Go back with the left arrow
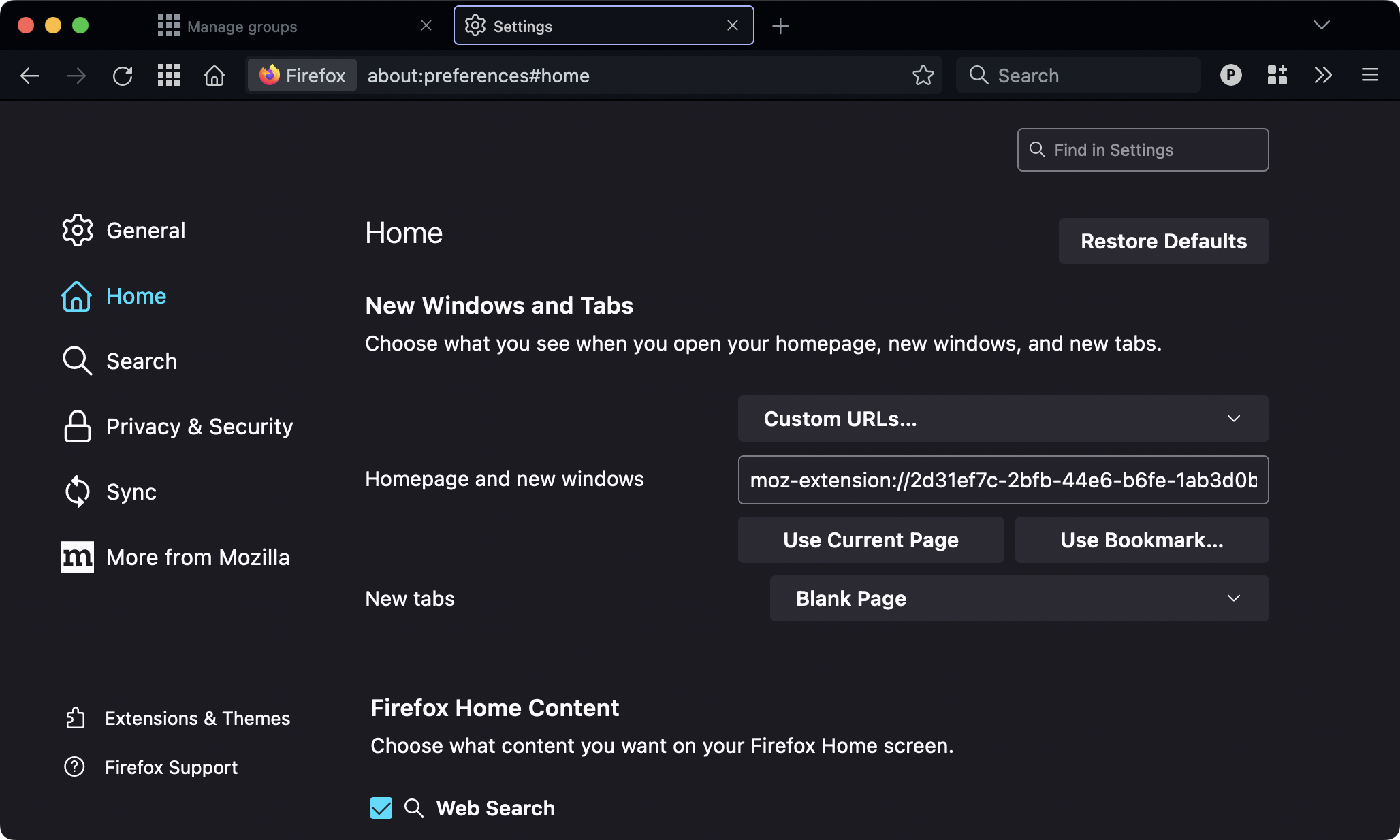The height and width of the screenshot is (840, 1400). click(x=30, y=76)
